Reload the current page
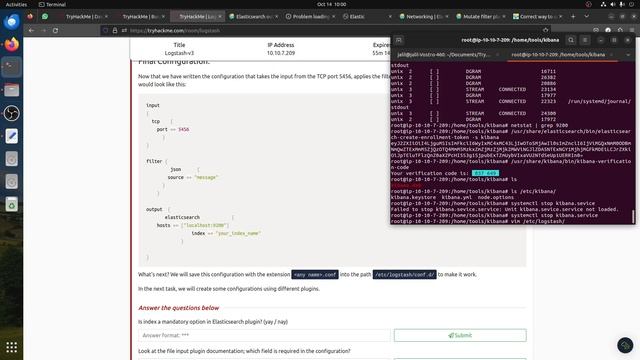Viewport: 640px width, 360px height. 56,30
